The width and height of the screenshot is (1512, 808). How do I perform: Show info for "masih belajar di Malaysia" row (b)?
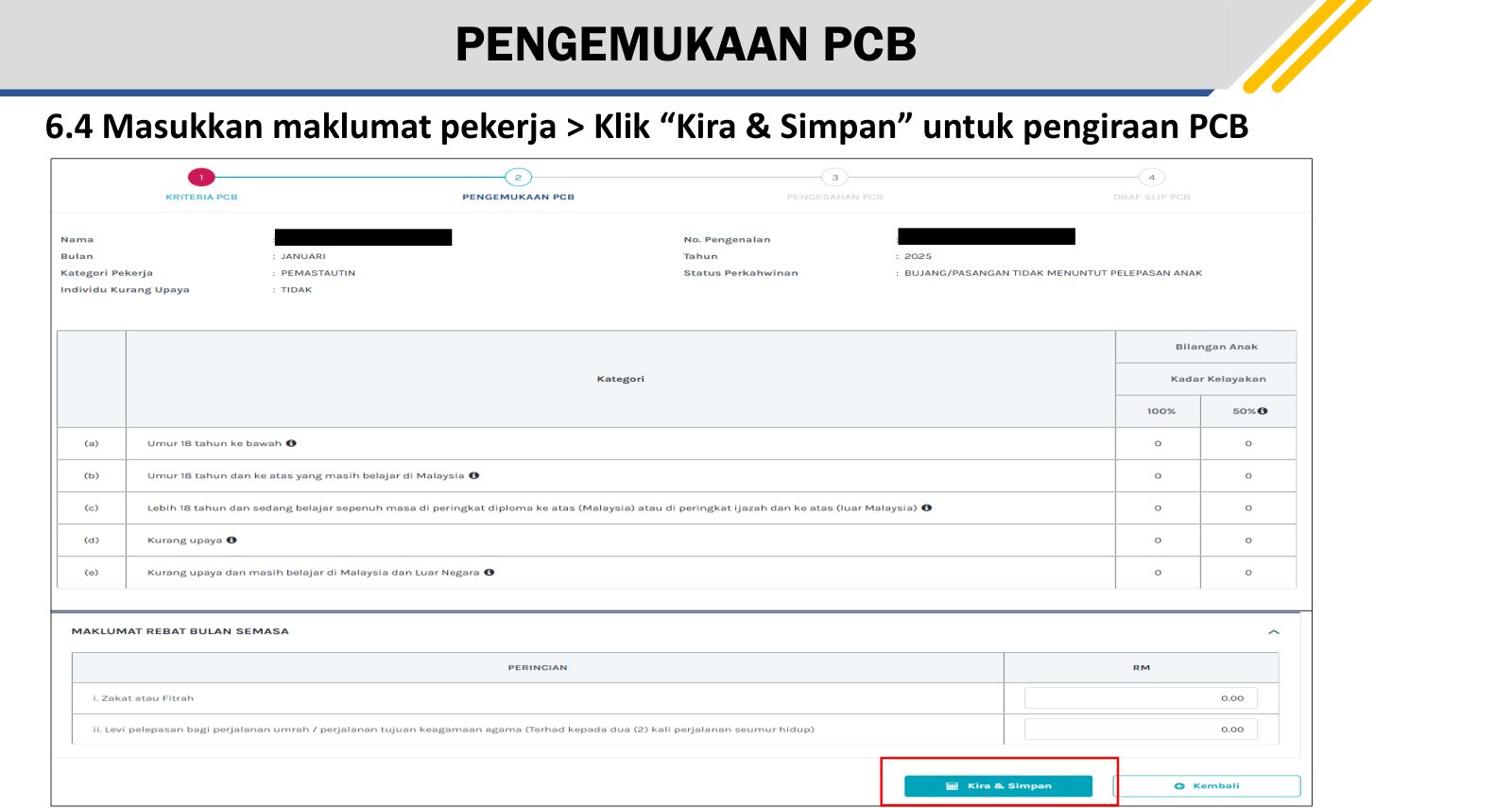(x=474, y=475)
